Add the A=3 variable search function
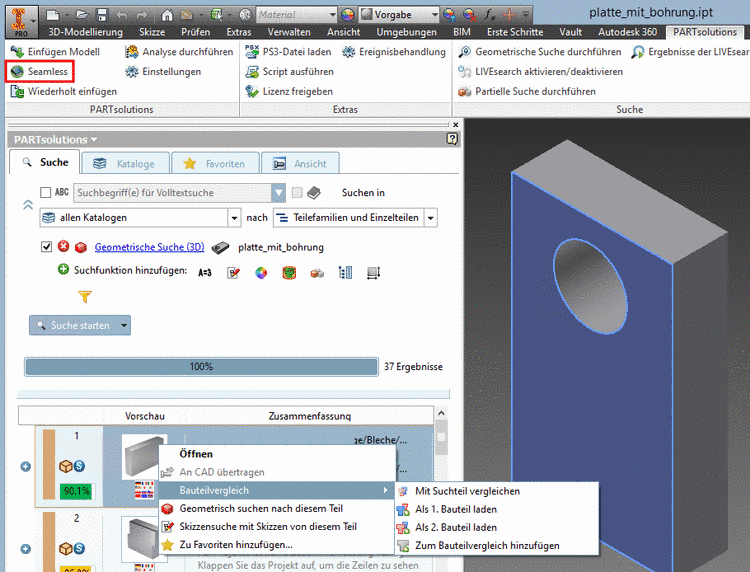This screenshot has height=572, width=750. tap(205, 273)
